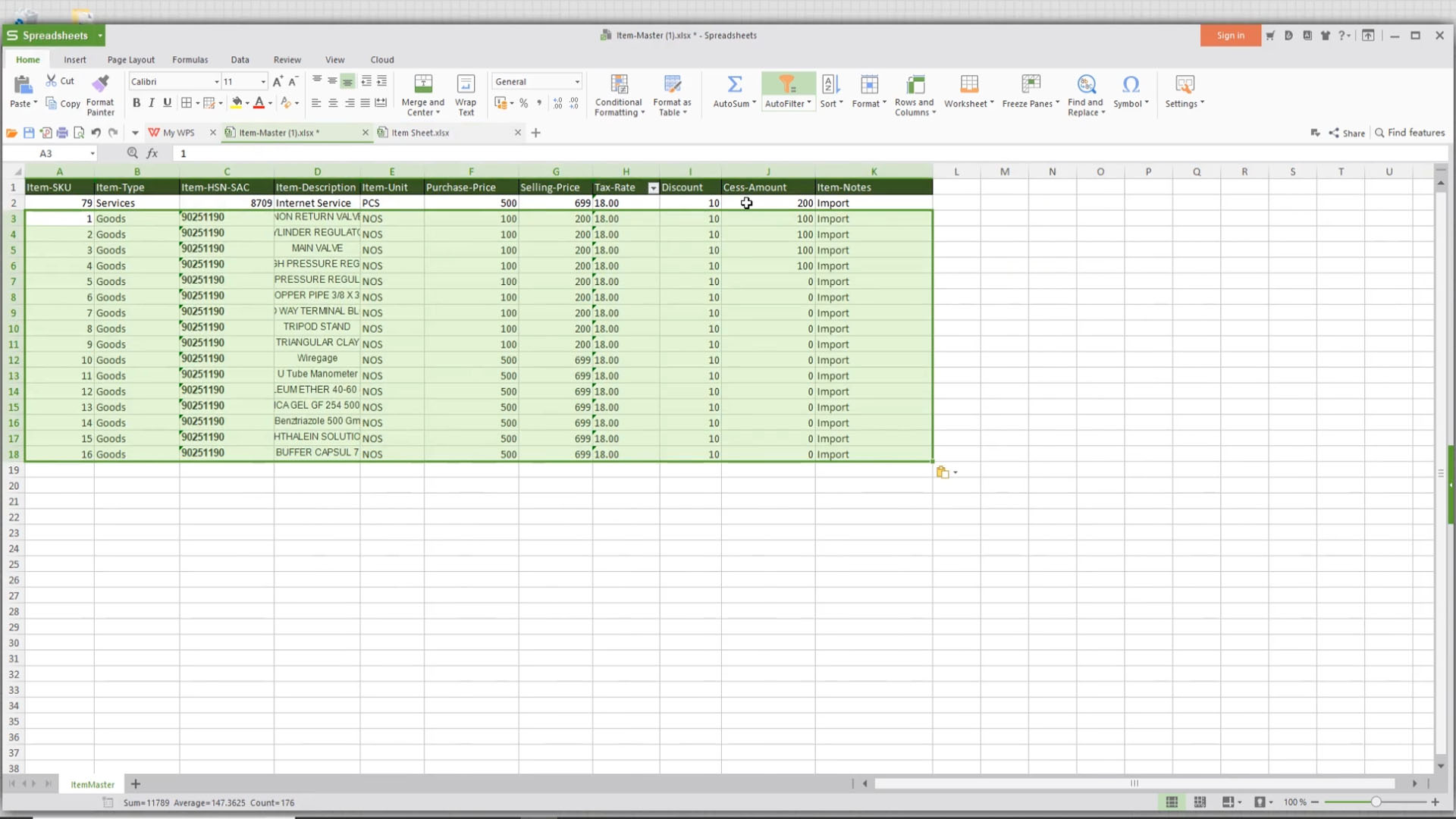Screen dimensions: 1456x819
Task: Open the font size 11 dropdown
Action: point(263,82)
